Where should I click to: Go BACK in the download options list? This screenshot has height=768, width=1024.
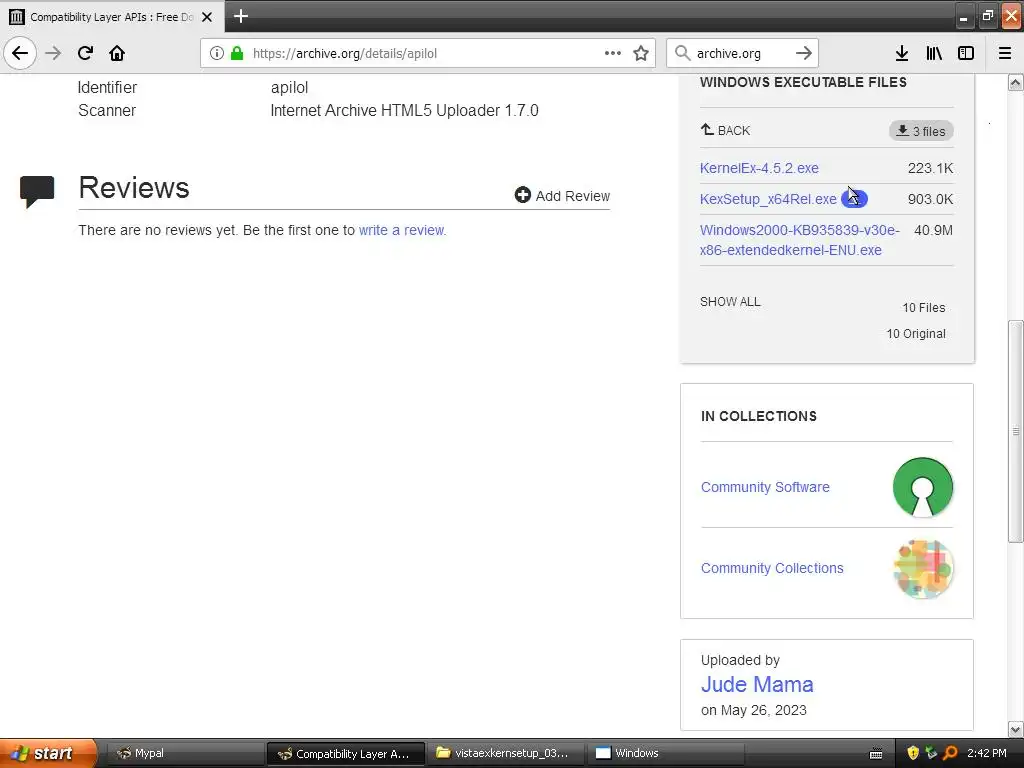(725, 130)
